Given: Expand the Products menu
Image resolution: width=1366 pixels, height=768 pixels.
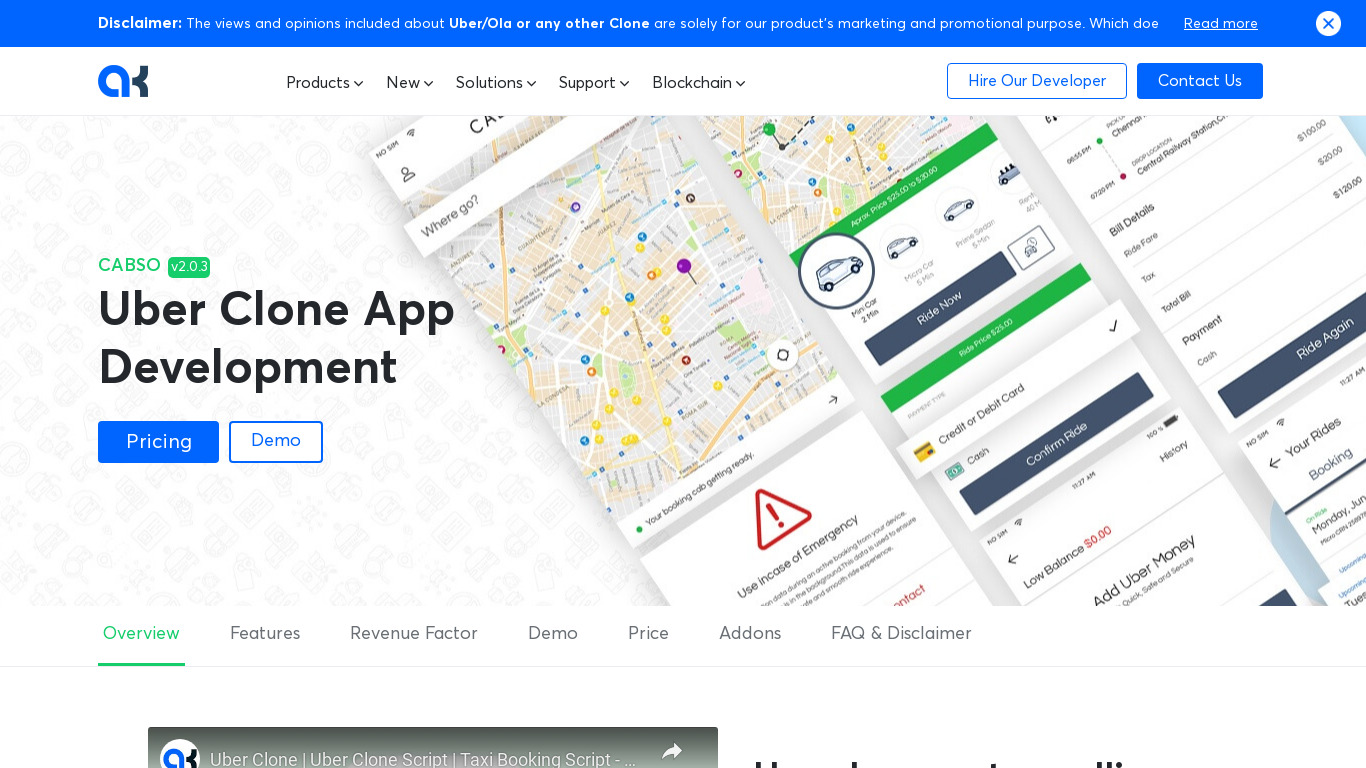Looking at the screenshot, I should point(325,83).
